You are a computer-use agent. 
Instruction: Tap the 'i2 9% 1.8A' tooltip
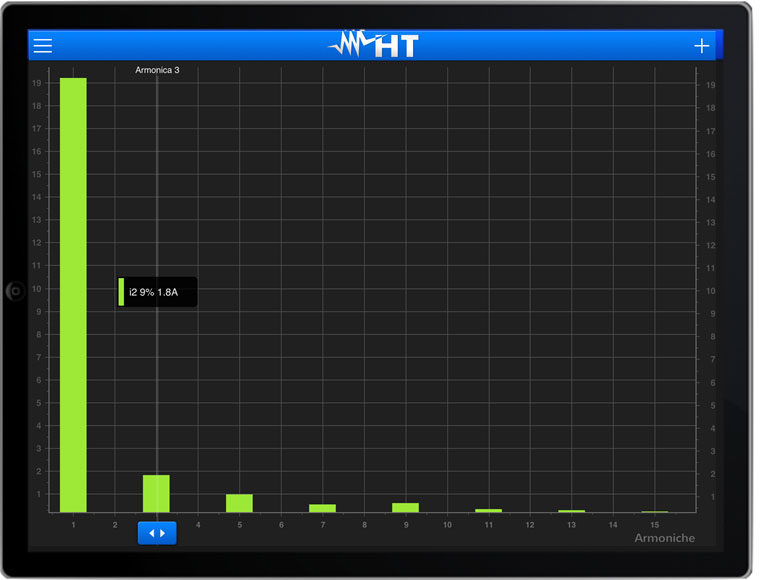[155, 292]
